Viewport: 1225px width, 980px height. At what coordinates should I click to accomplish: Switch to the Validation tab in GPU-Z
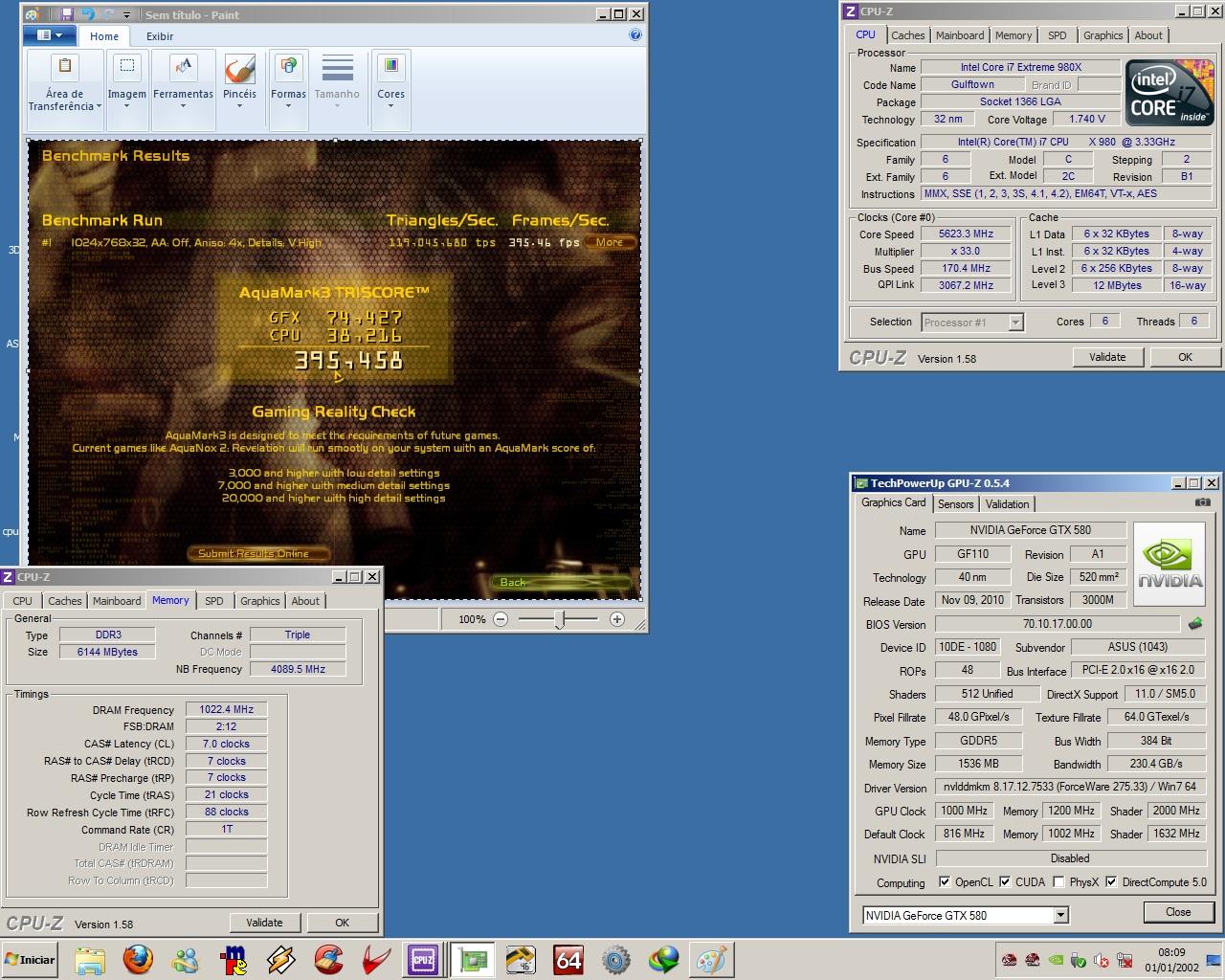point(1008,504)
